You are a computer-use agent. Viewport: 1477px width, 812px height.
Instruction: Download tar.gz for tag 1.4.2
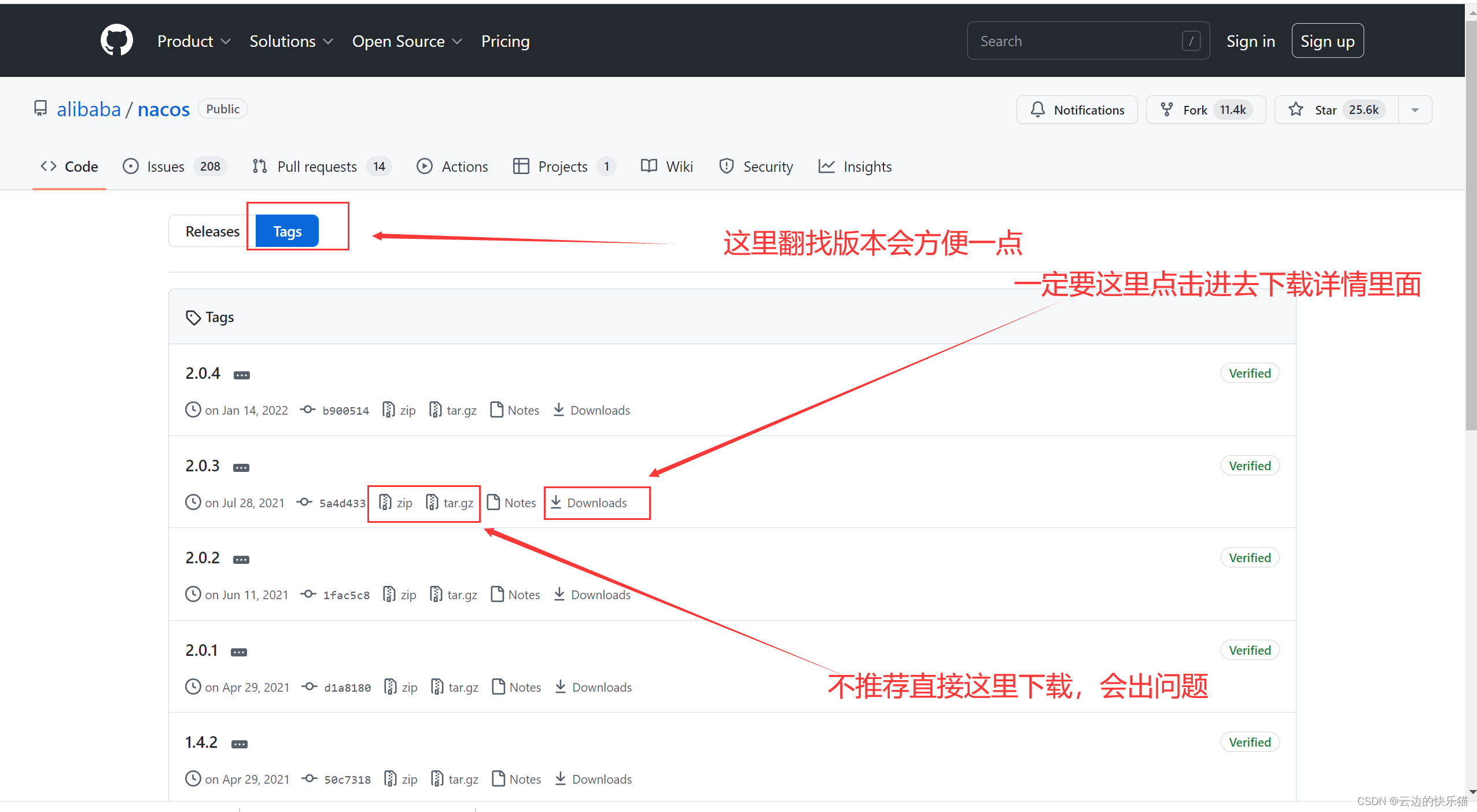455,779
